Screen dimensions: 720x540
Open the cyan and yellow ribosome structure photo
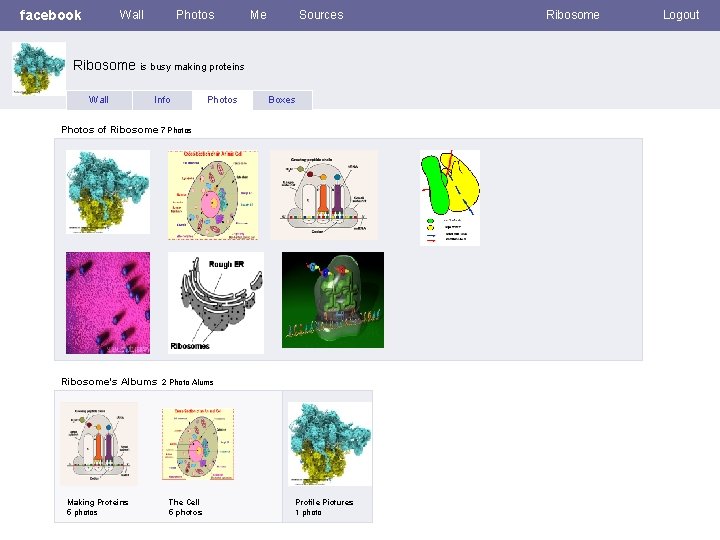pyautogui.click(x=108, y=192)
